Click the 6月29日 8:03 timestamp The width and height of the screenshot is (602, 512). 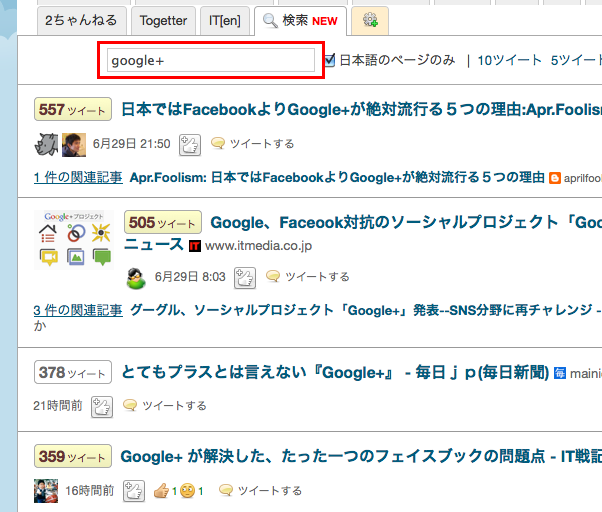pos(190,277)
